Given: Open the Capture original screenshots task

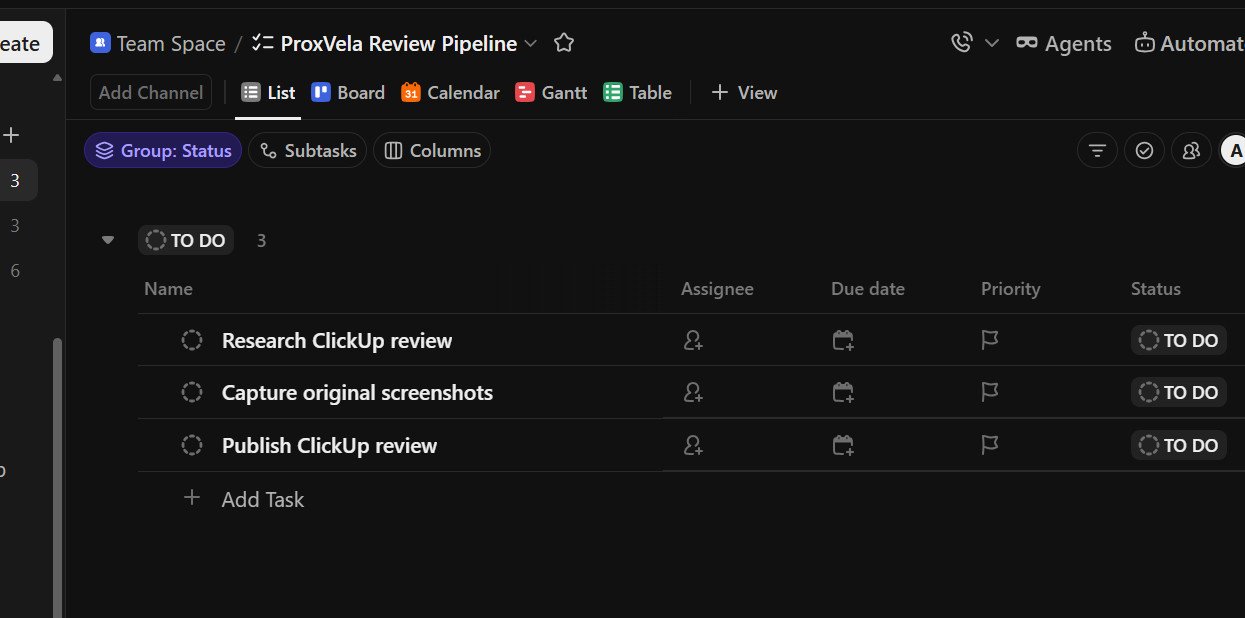Looking at the screenshot, I should [x=357, y=392].
